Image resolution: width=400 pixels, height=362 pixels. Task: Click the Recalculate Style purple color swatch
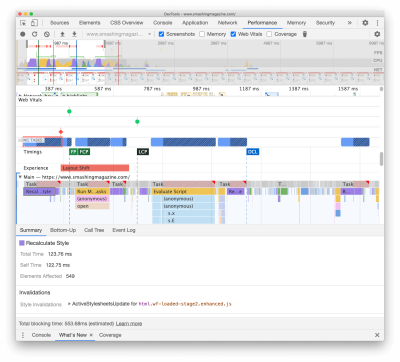point(22,243)
